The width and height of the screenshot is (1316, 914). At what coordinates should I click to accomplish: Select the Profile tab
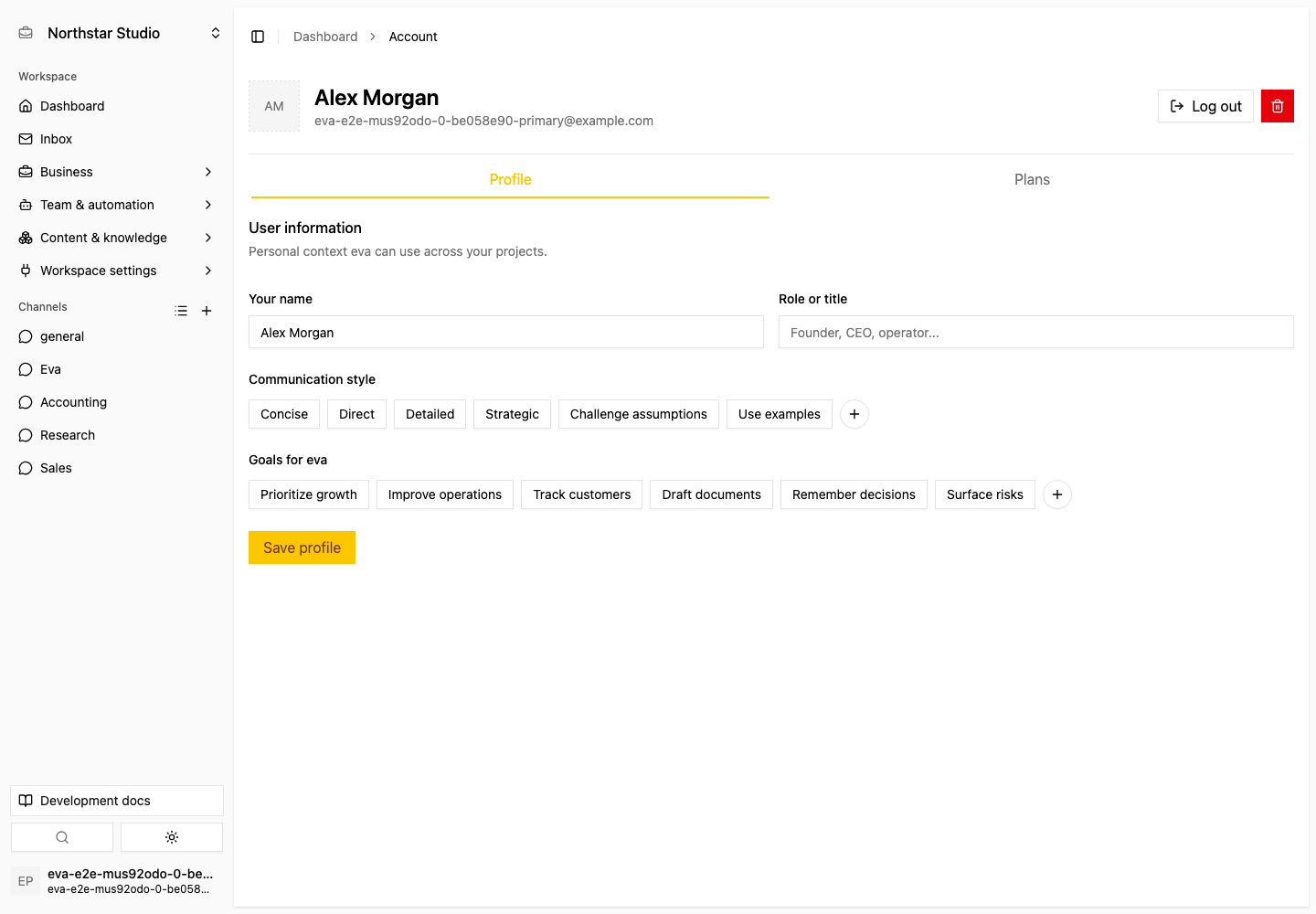click(510, 180)
